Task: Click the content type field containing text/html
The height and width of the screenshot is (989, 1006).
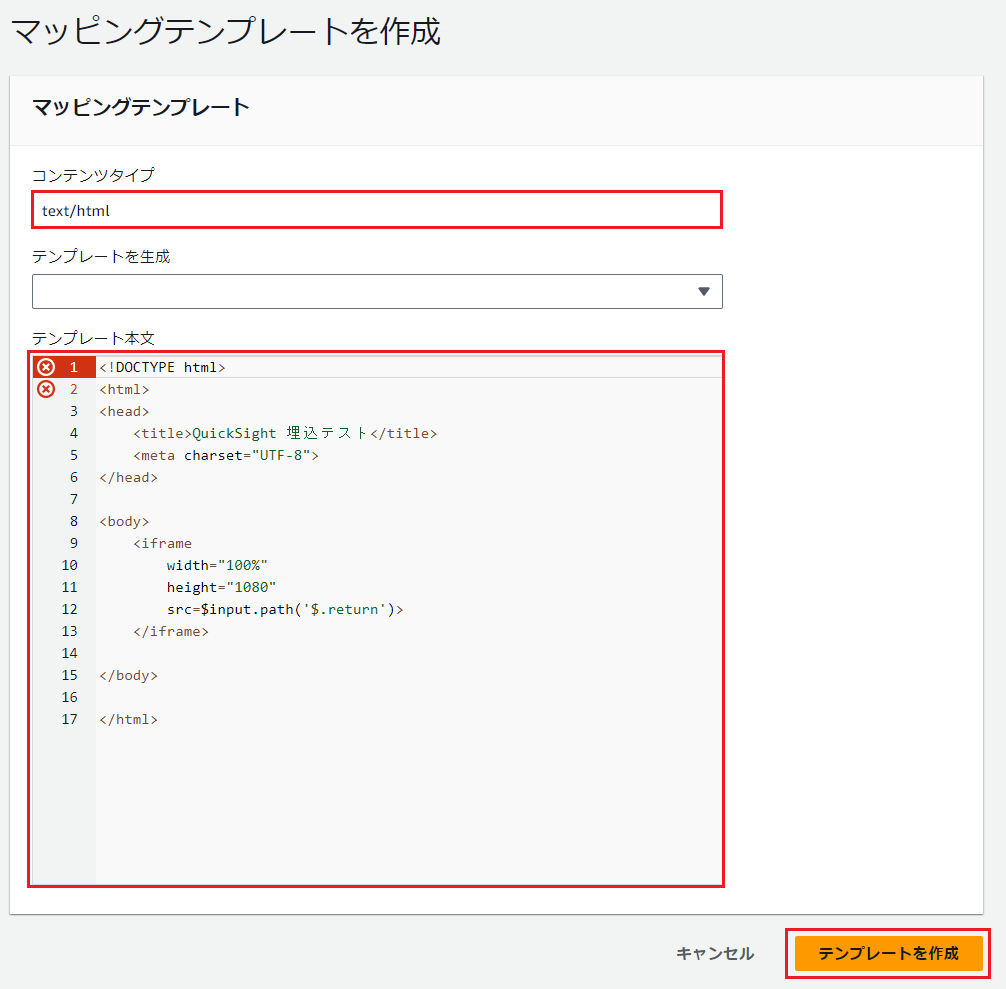Action: coord(377,210)
